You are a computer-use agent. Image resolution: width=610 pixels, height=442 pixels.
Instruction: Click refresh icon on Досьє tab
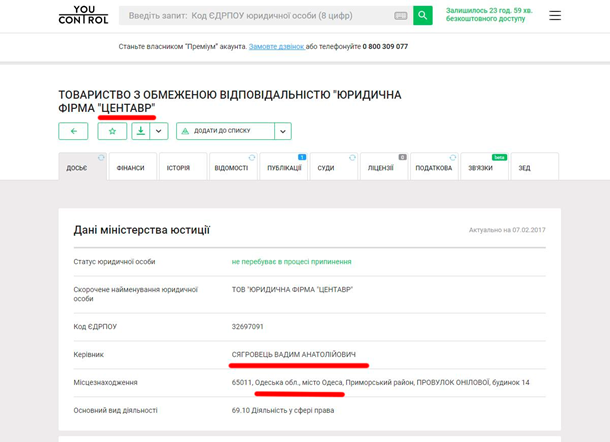(101, 157)
